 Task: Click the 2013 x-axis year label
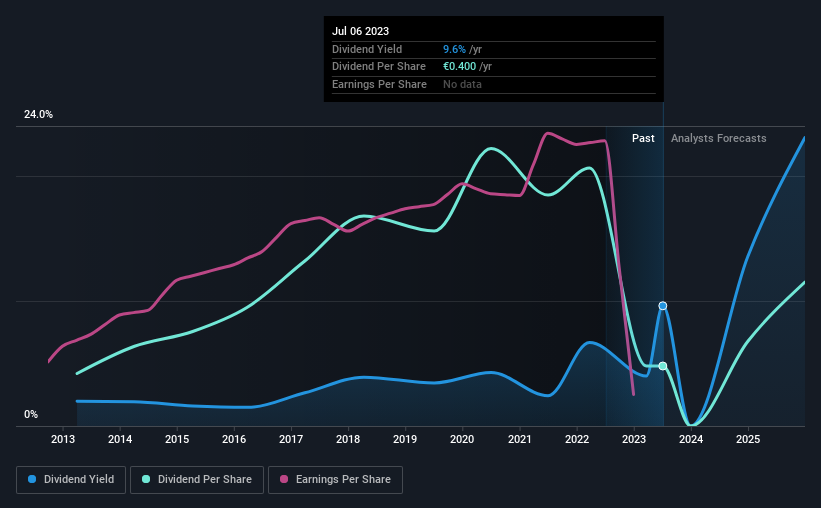tap(63, 439)
